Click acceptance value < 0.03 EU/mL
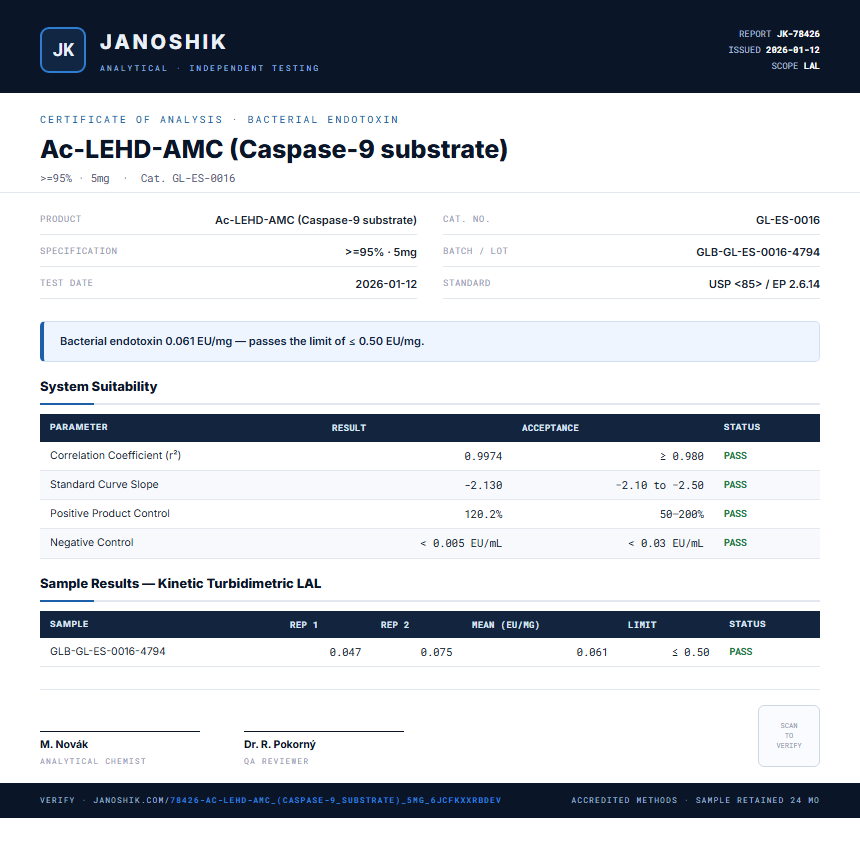 point(665,544)
